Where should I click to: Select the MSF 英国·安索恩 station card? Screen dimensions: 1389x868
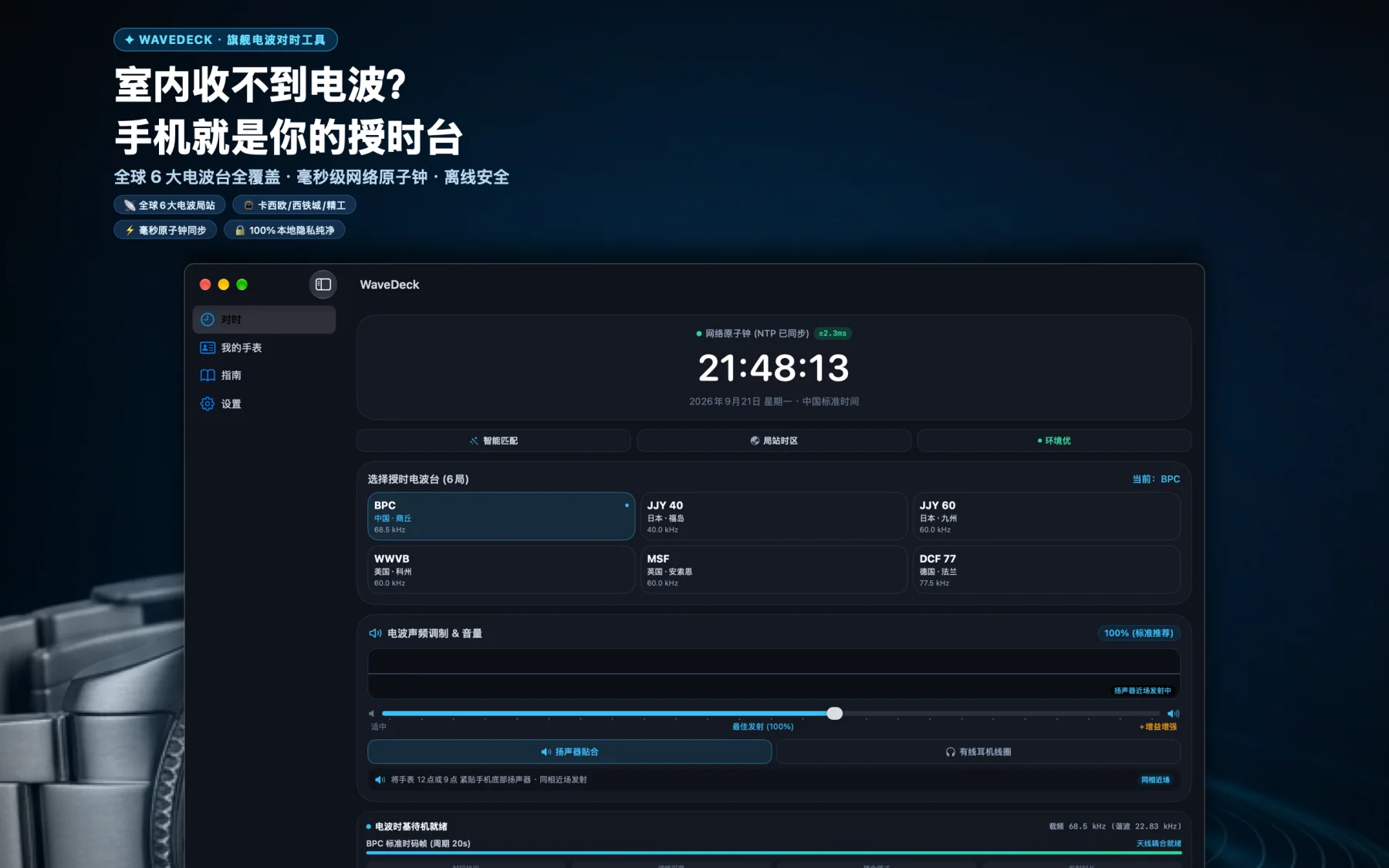click(773, 569)
